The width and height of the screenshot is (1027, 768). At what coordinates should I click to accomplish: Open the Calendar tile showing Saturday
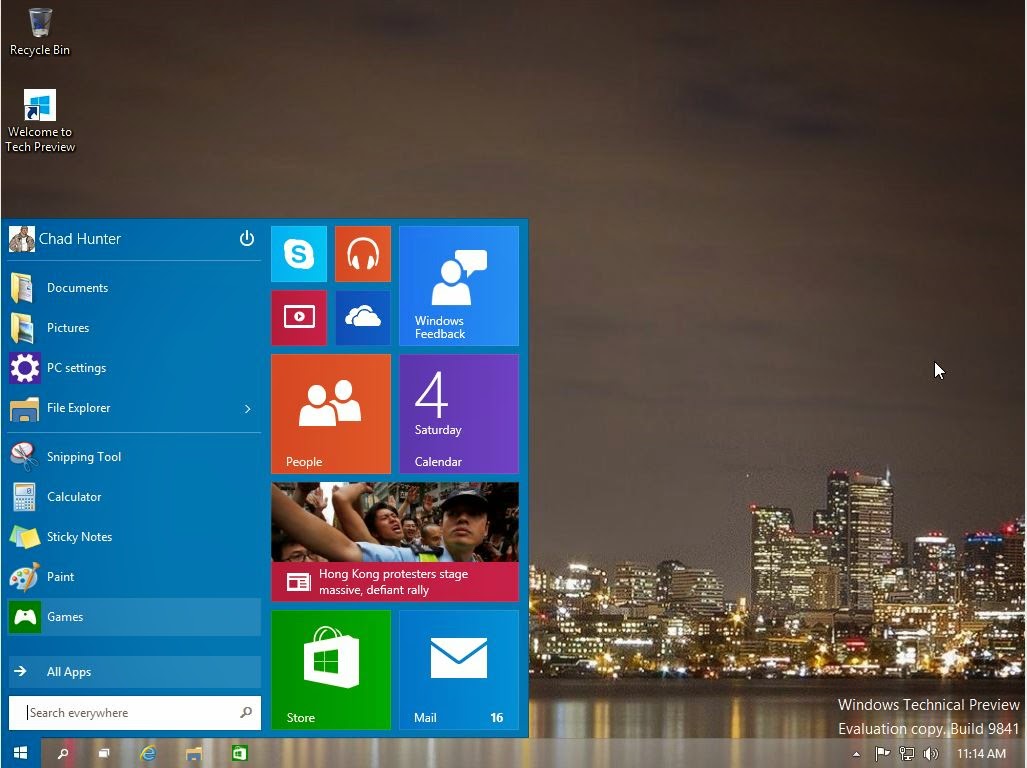click(459, 414)
